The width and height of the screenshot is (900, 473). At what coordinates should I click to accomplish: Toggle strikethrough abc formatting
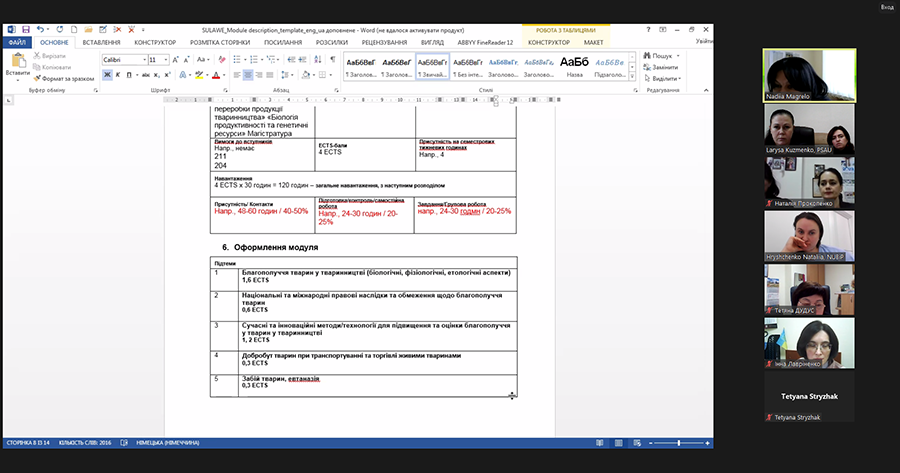point(146,75)
